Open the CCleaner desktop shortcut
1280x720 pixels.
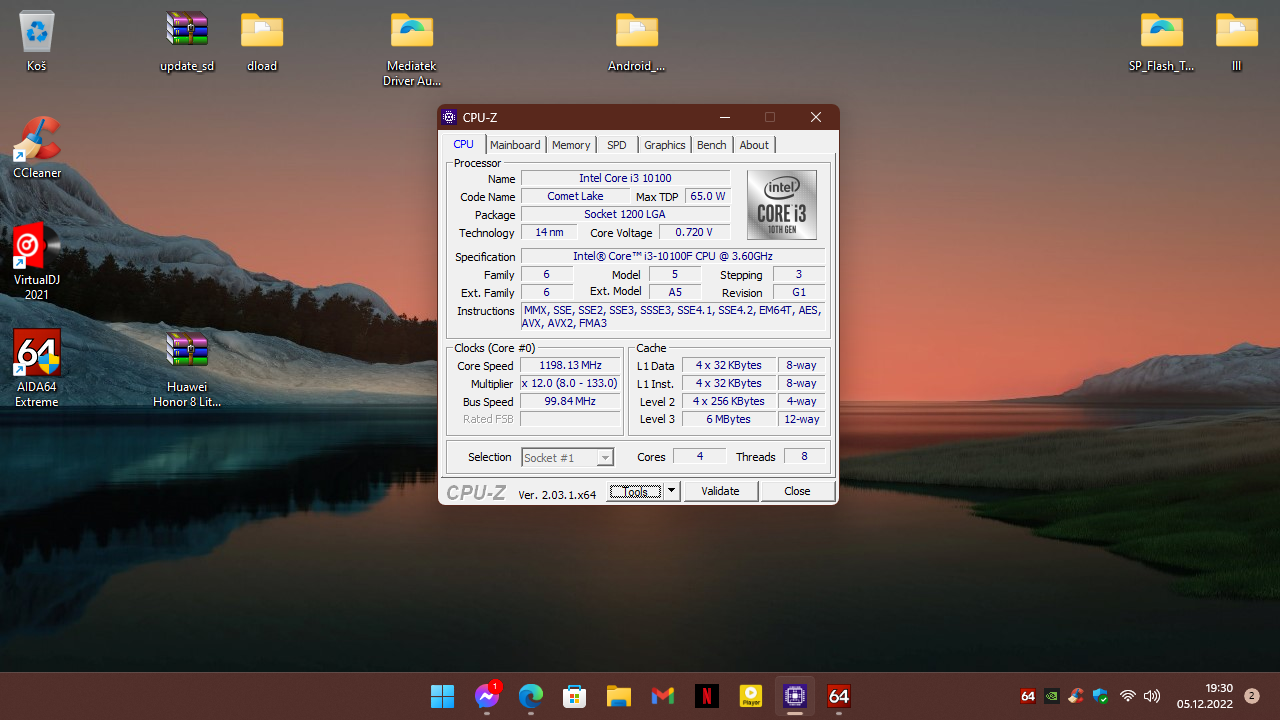click(x=37, y=141)
